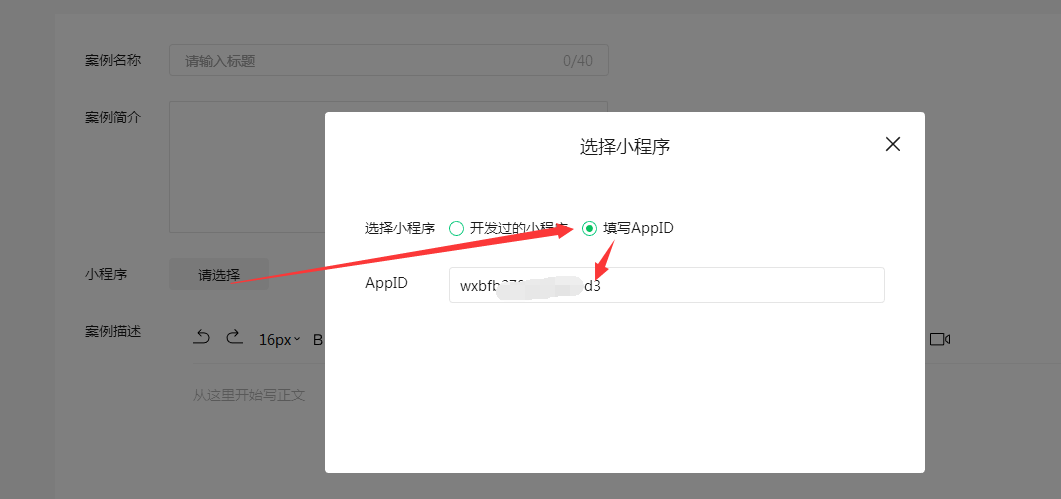Screen dimensions: 1061x499
Task: Click the 案例名称 title input field
Action: 388,60
